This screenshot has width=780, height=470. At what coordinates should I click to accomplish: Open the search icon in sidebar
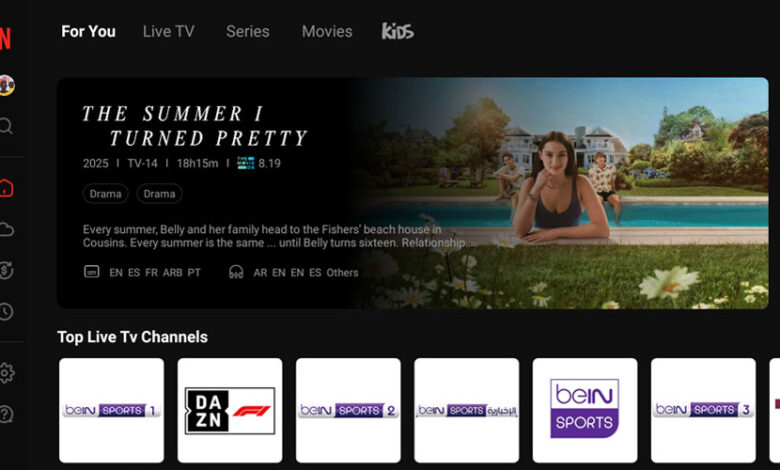(5, 126)
